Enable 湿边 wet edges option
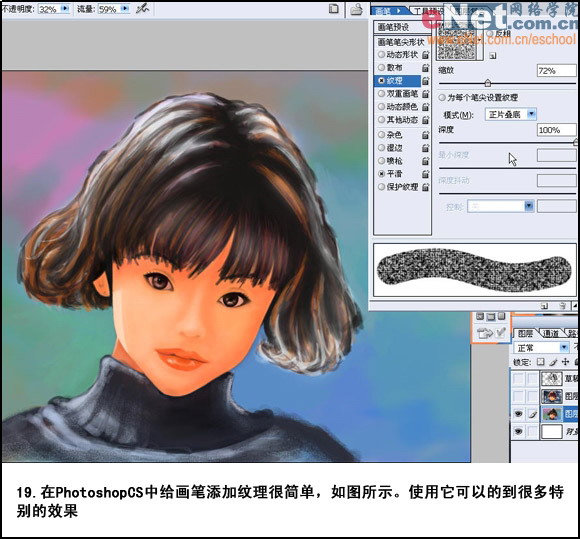 click(x=381, y=148)
